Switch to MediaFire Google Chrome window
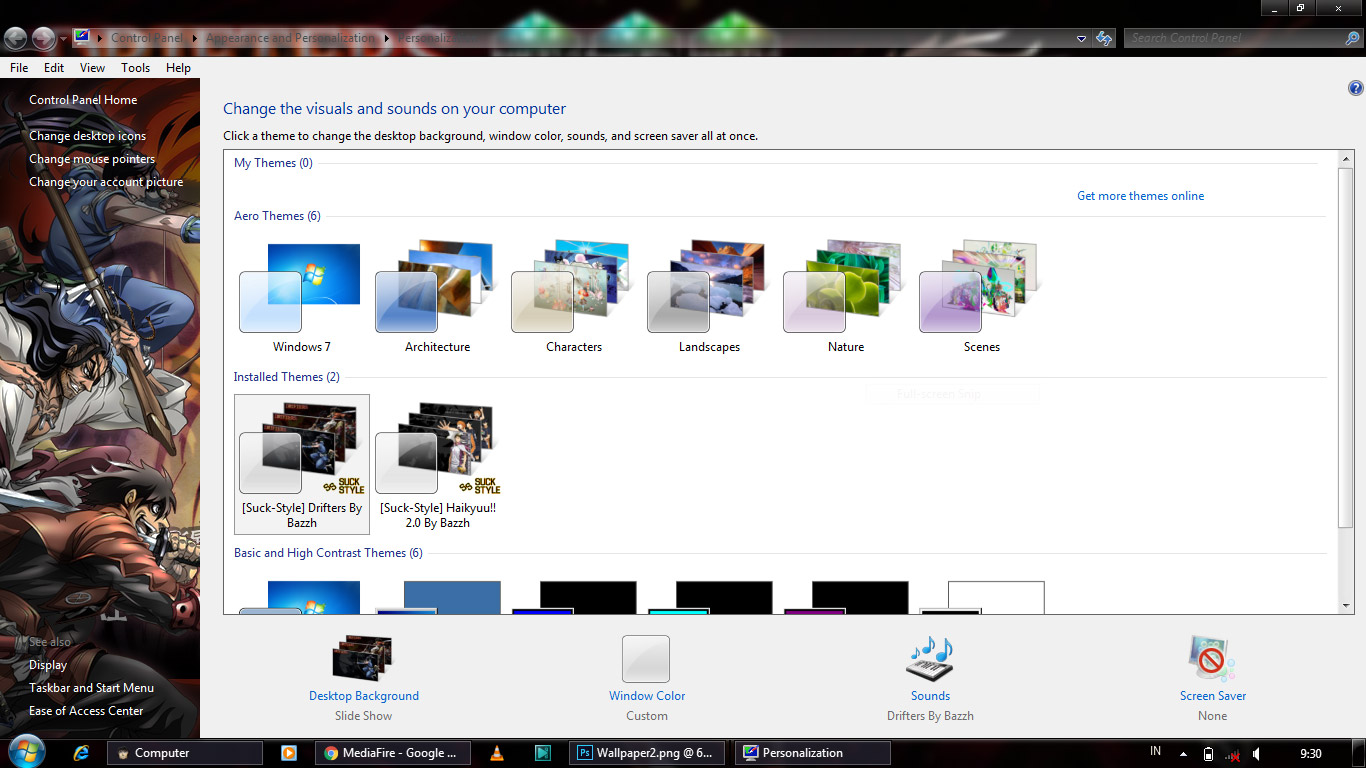Viewport: 1366px width, 768px height. [x=392, y=753]
